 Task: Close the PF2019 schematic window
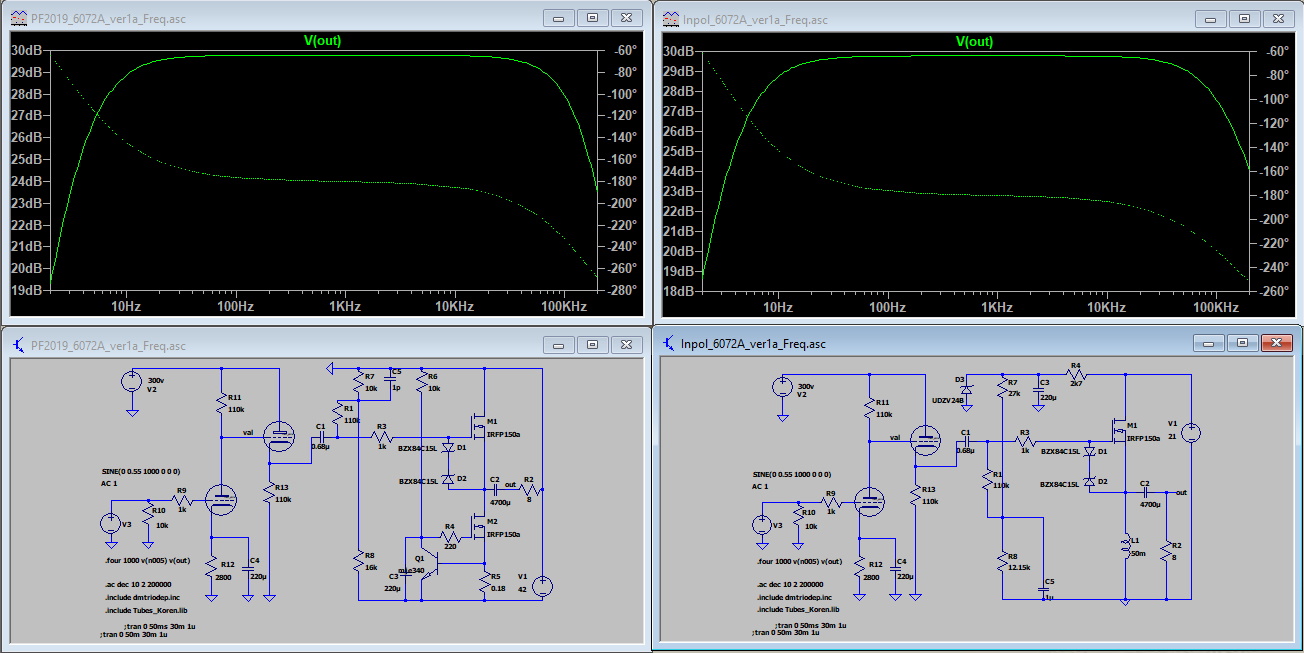(x=626, y=344)
